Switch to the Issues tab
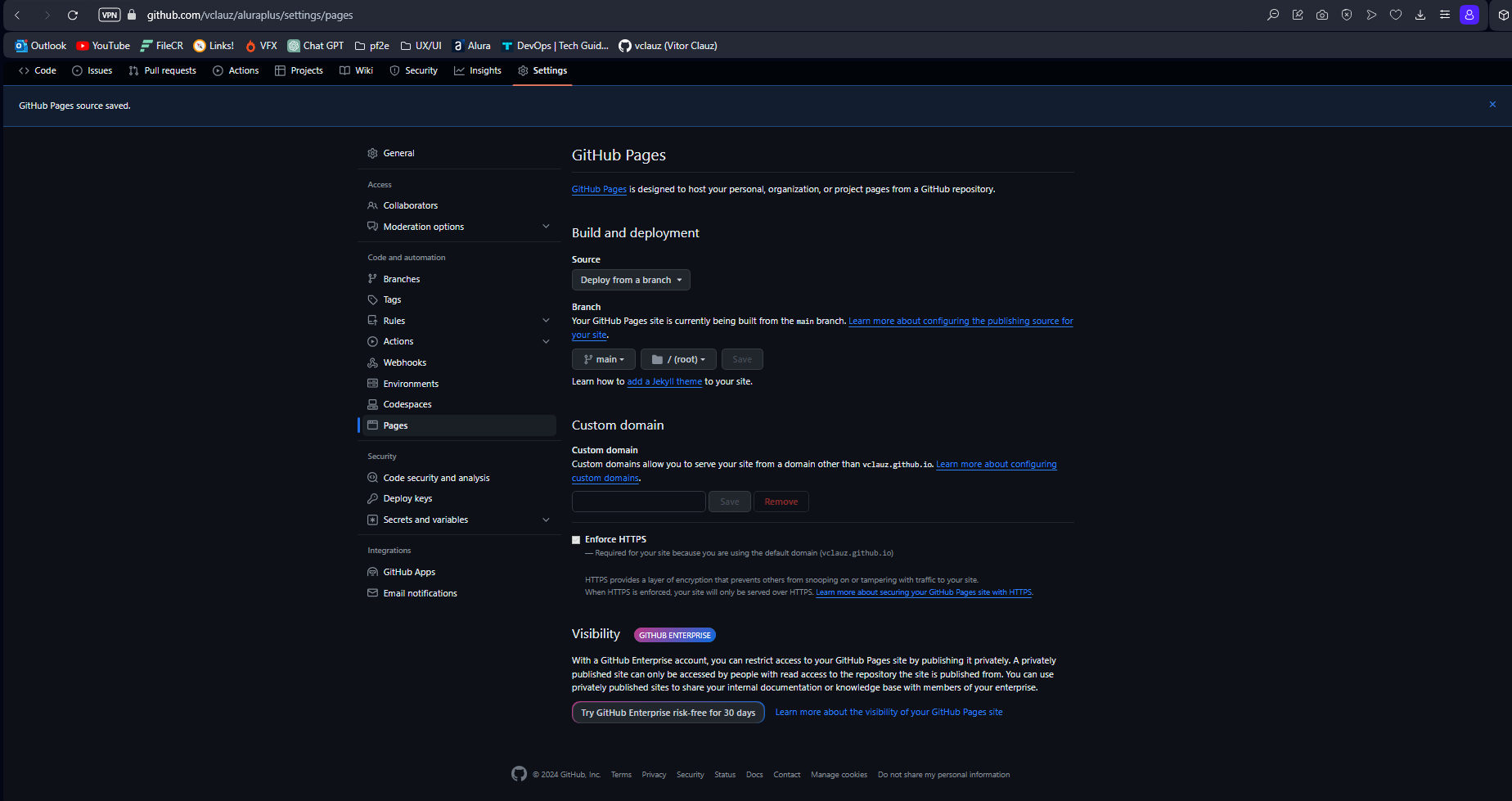 click(92, 70)
